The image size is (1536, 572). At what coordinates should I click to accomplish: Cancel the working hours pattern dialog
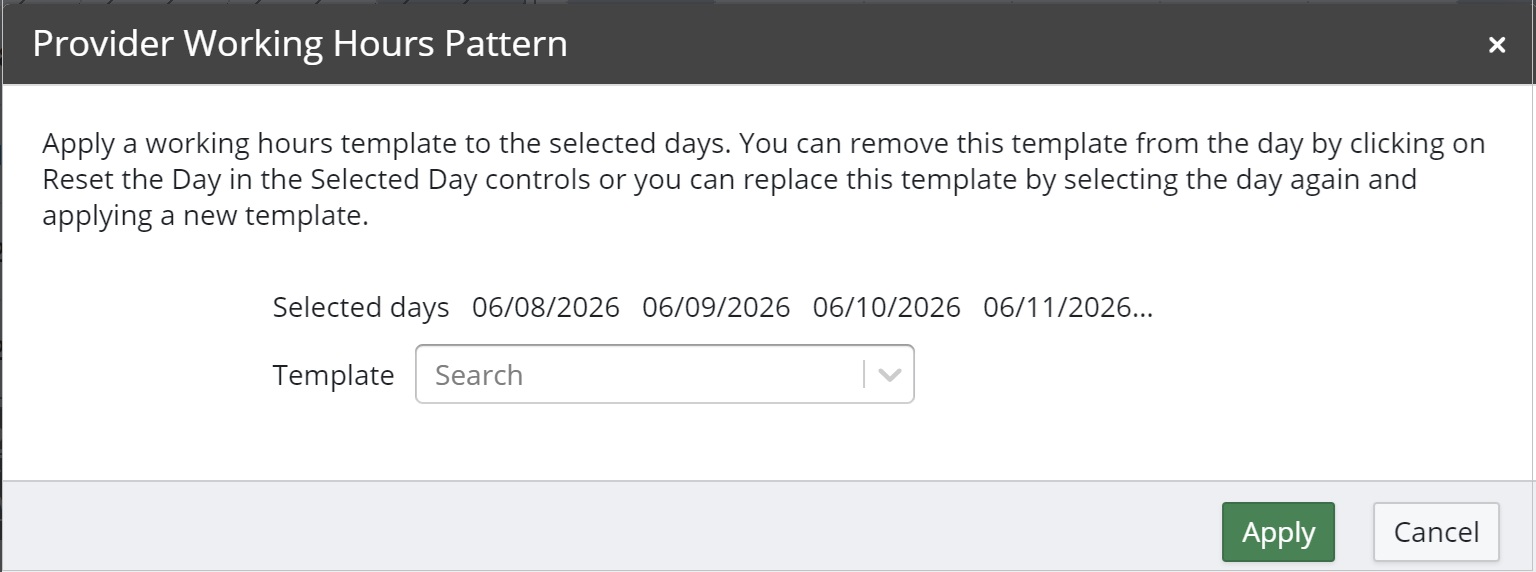pos(1436,532)
